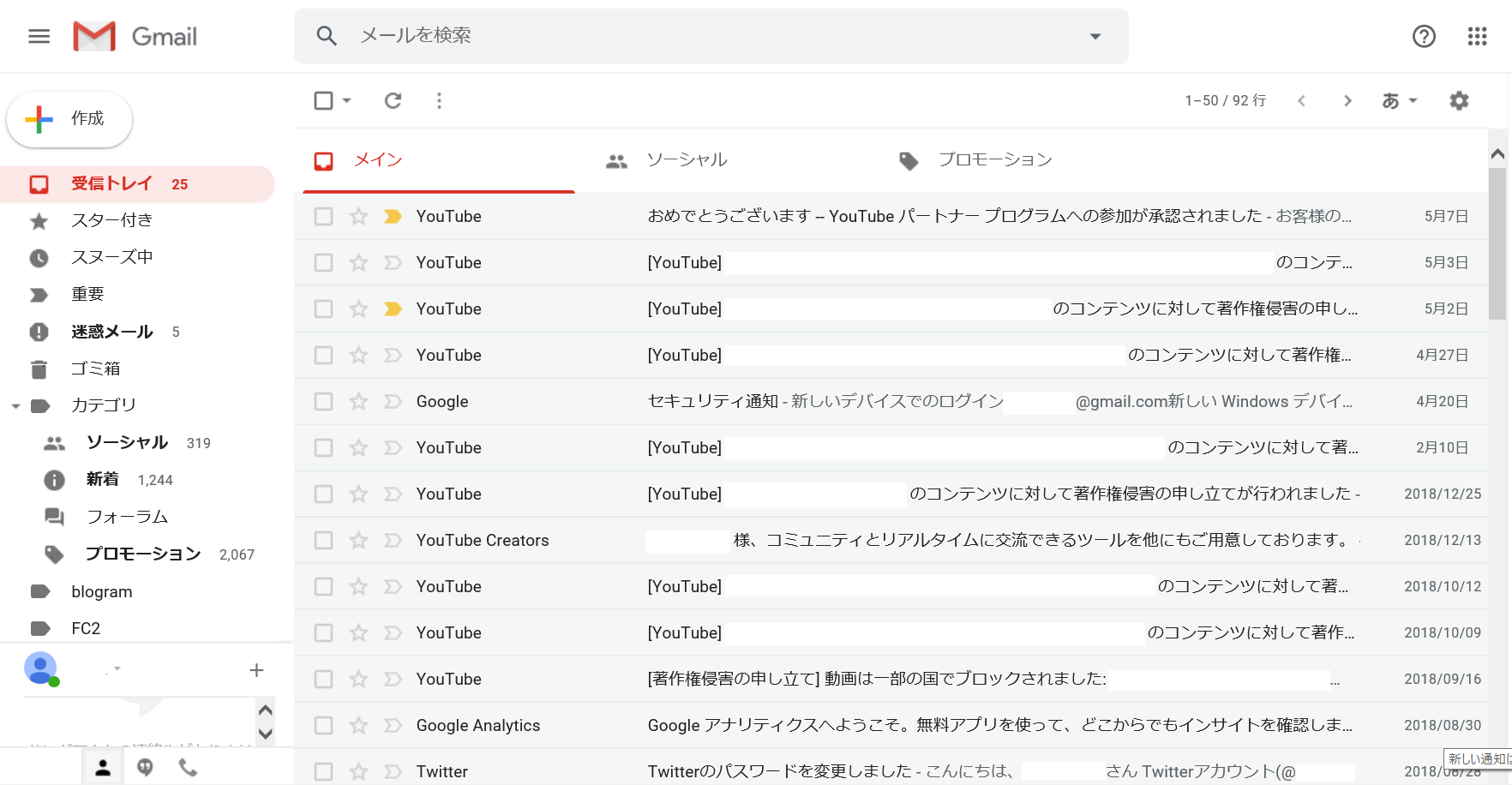This screenshot has width=1512, height=785.
Task: Open the main menu hamburger icon
Action: tap(39, 36)
